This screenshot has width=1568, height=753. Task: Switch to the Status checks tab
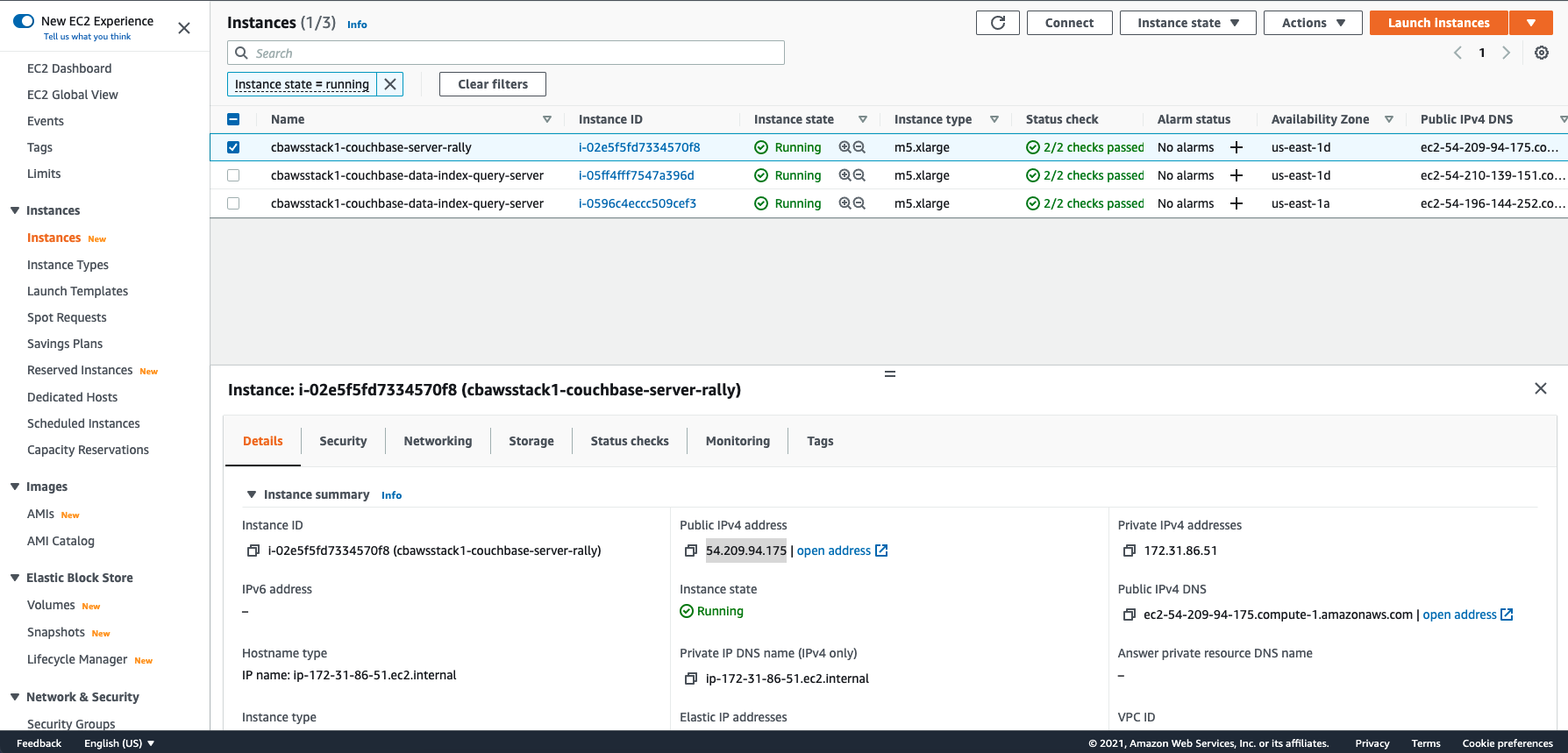pyautogui.click(x=629, y=441)
